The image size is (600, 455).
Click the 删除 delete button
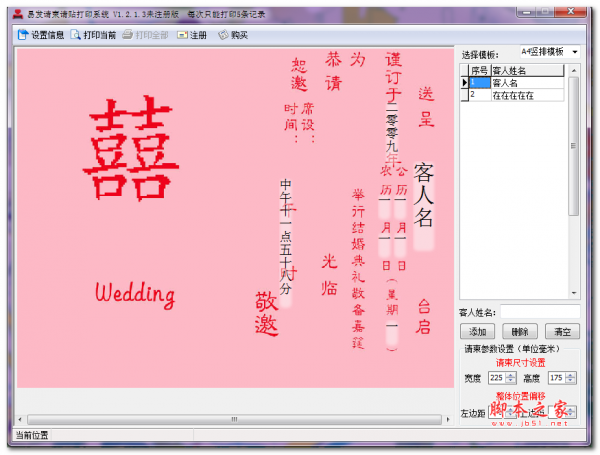pyautogui.click(x=520, y=331)
